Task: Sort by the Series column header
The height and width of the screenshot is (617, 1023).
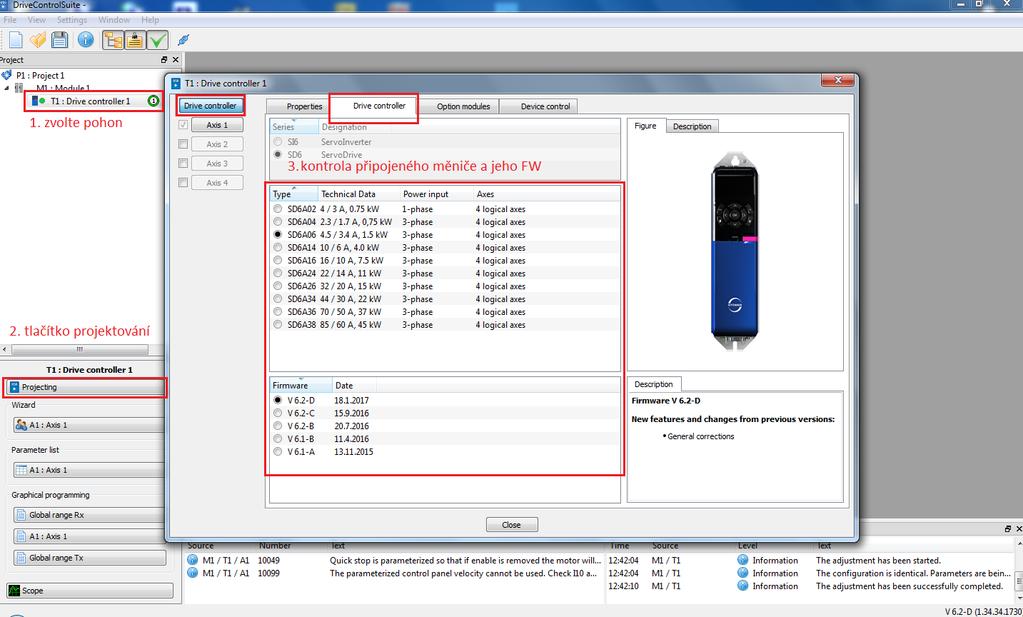Action: pos(294,127)
